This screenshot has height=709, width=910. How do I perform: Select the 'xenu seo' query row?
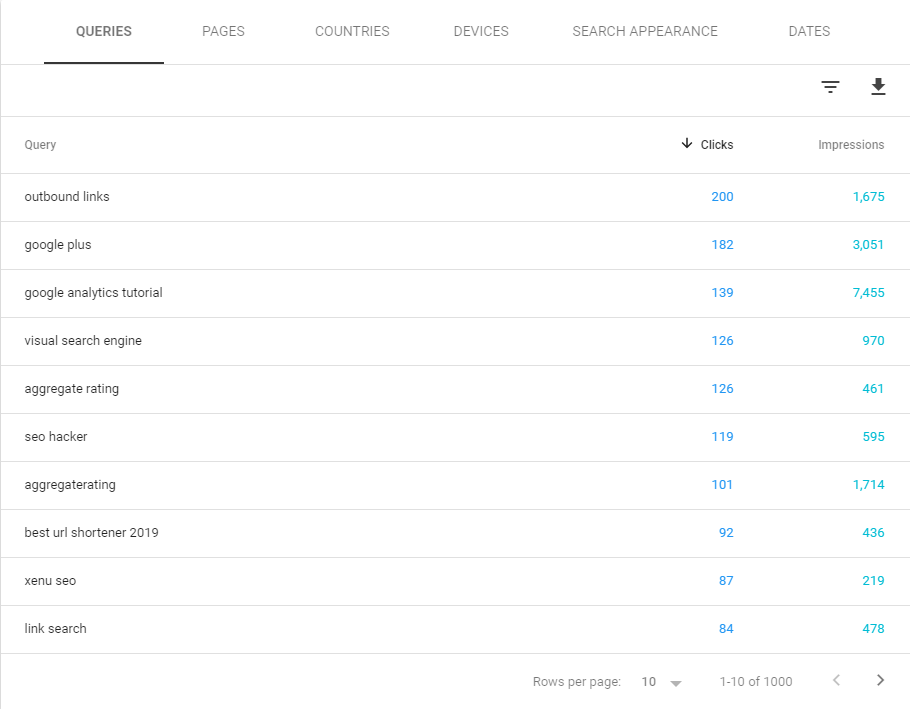point(50,581)
